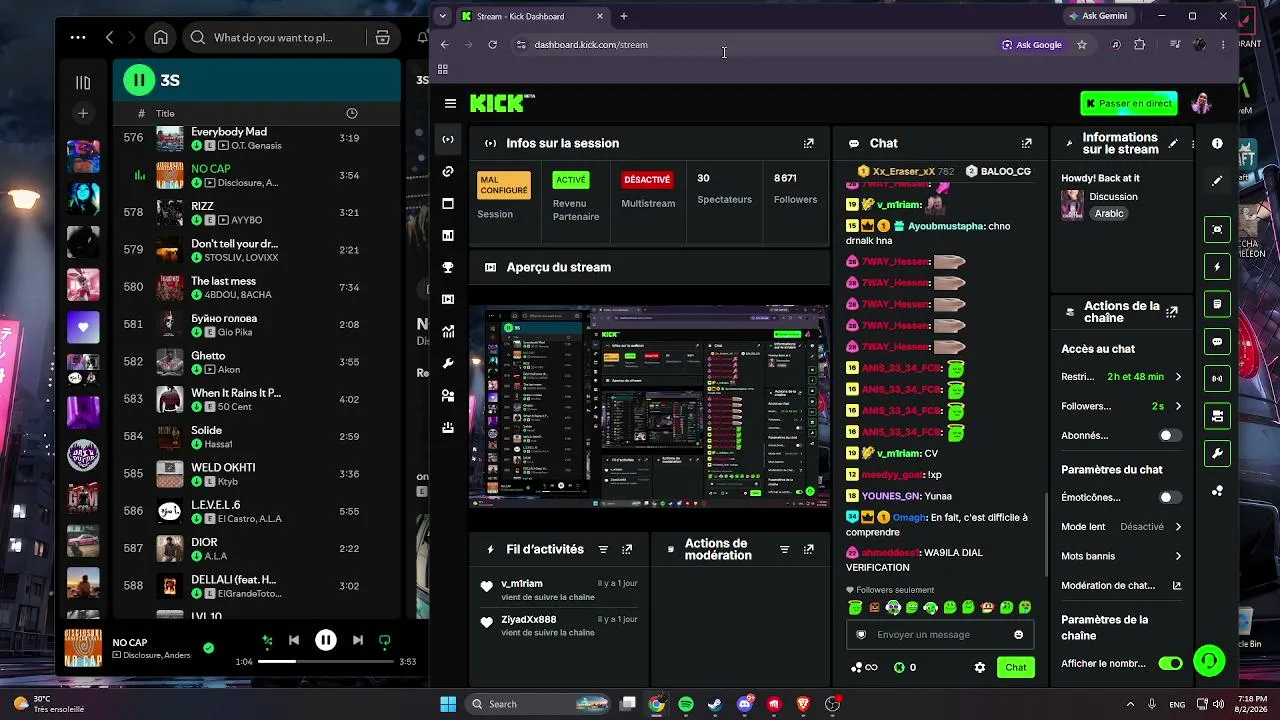Image resolution: width=1280 pixels, height=720 pixels.
Task: Reload the Kick dashboard page
Action: (492, 45)
